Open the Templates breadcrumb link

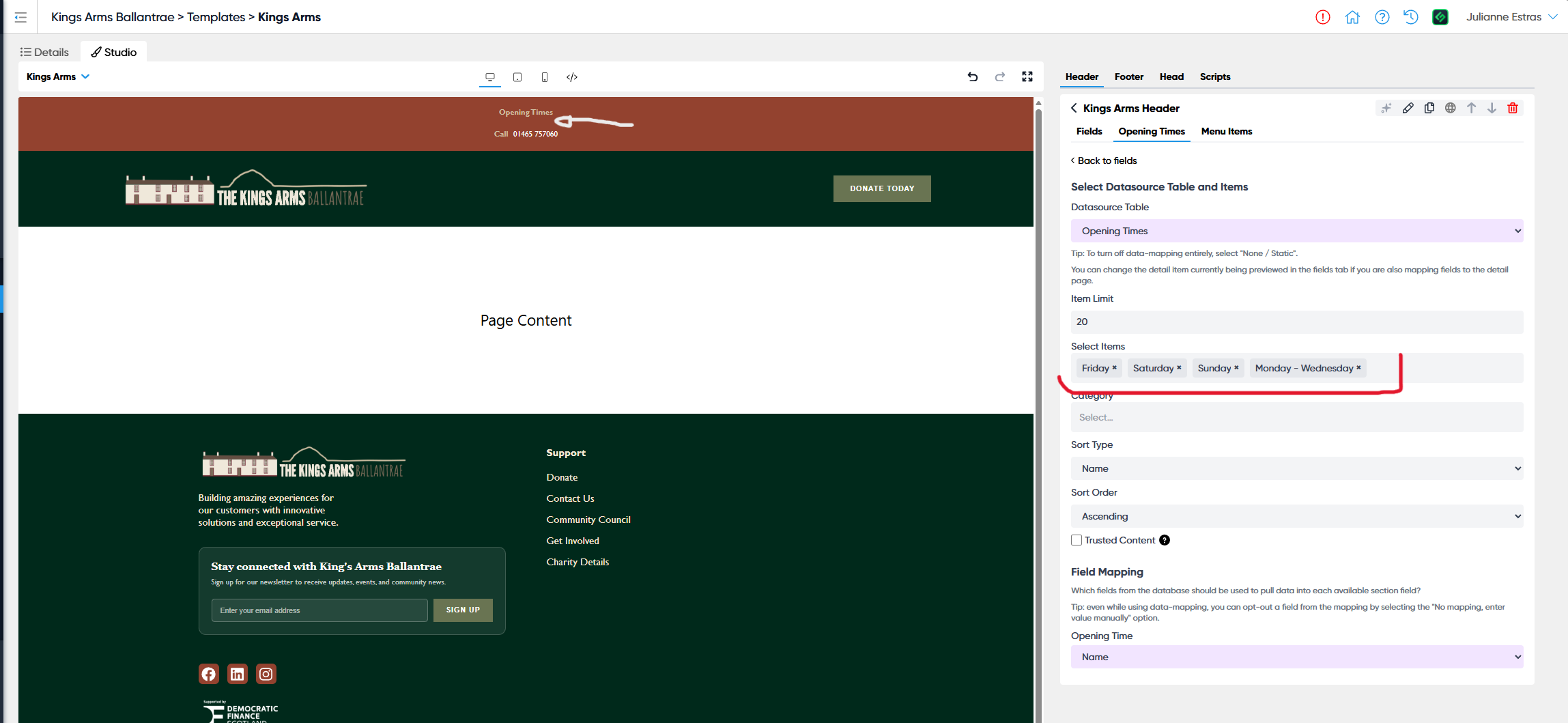point(216,17)
